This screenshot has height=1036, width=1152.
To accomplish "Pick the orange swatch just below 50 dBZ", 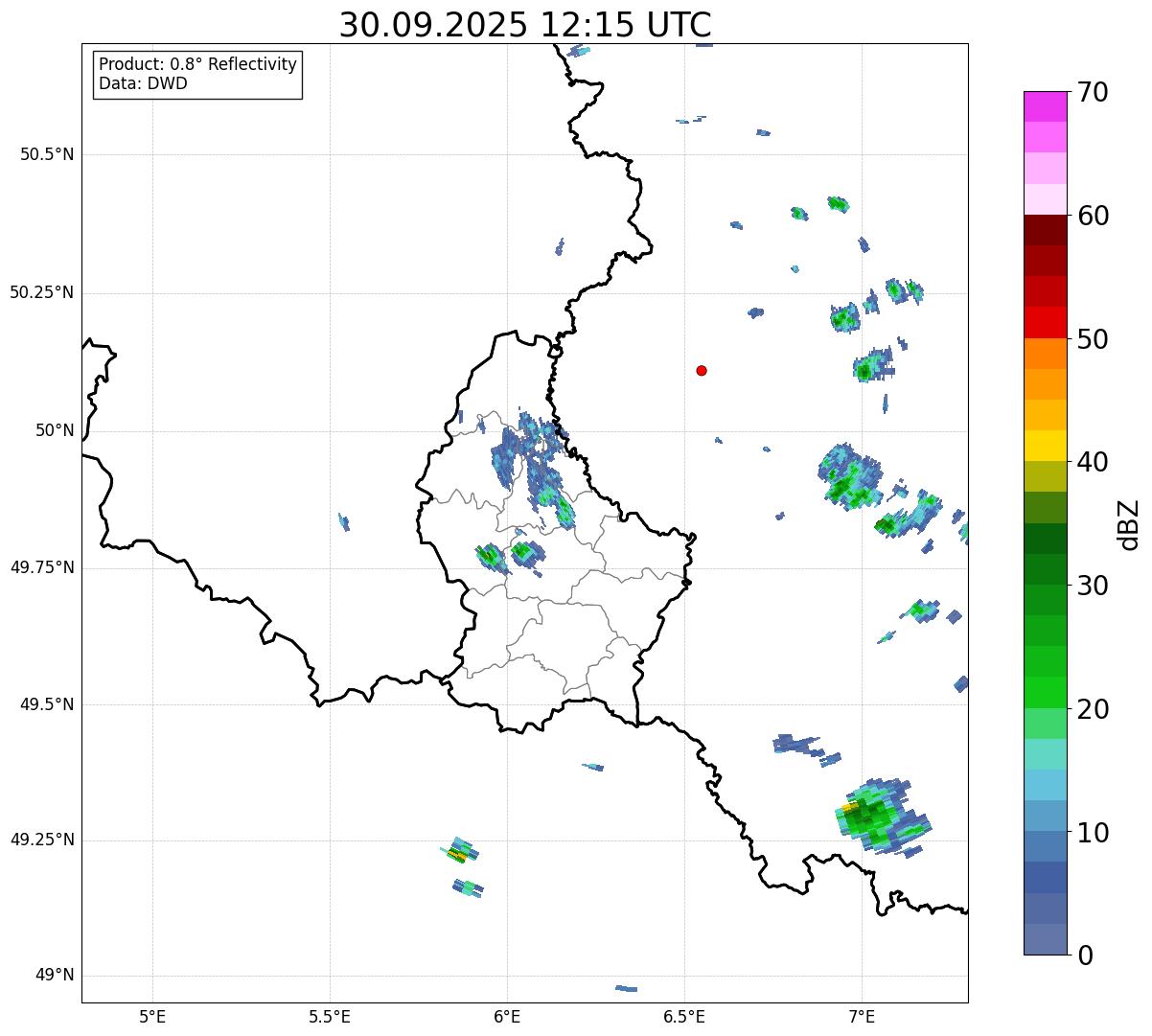I will click(x=1045, y=354).
